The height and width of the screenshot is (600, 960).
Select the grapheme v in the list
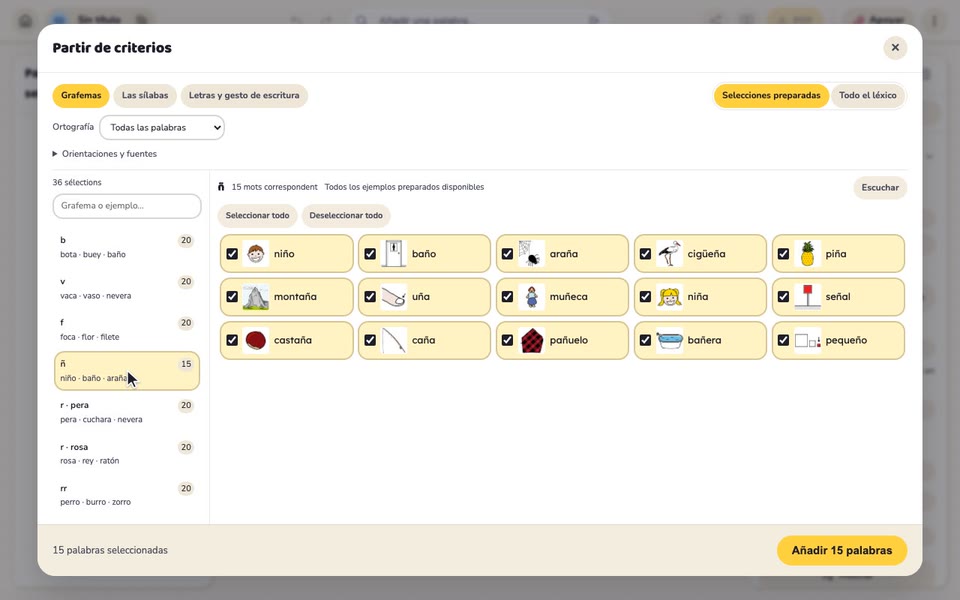coord(127,288)
